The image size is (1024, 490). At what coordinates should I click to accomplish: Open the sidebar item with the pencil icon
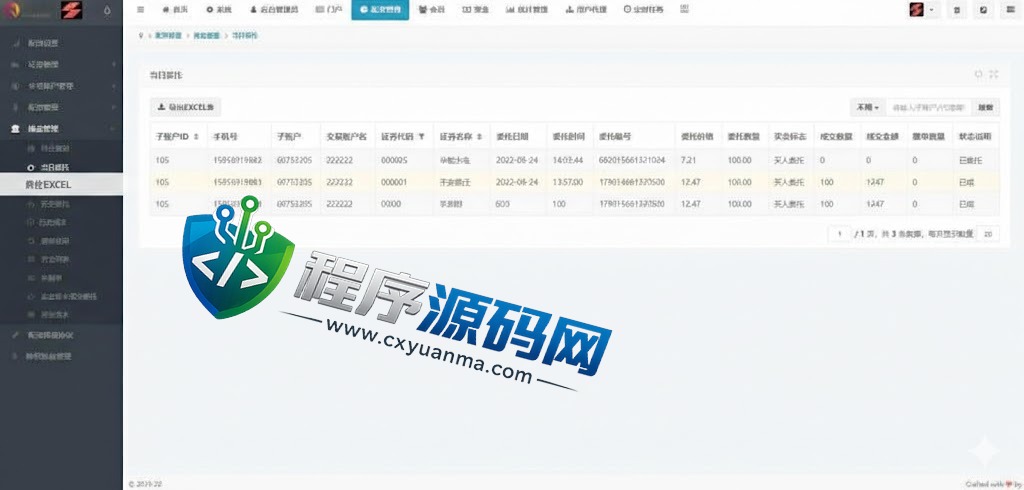[x=61, y=335]
